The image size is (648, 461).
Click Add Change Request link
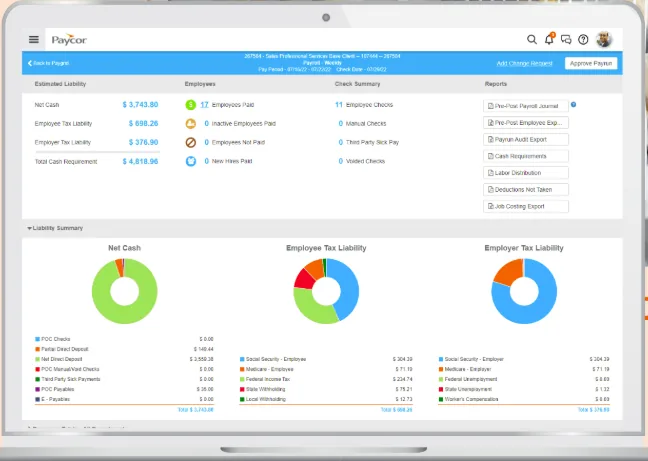(x=524, y=63)
